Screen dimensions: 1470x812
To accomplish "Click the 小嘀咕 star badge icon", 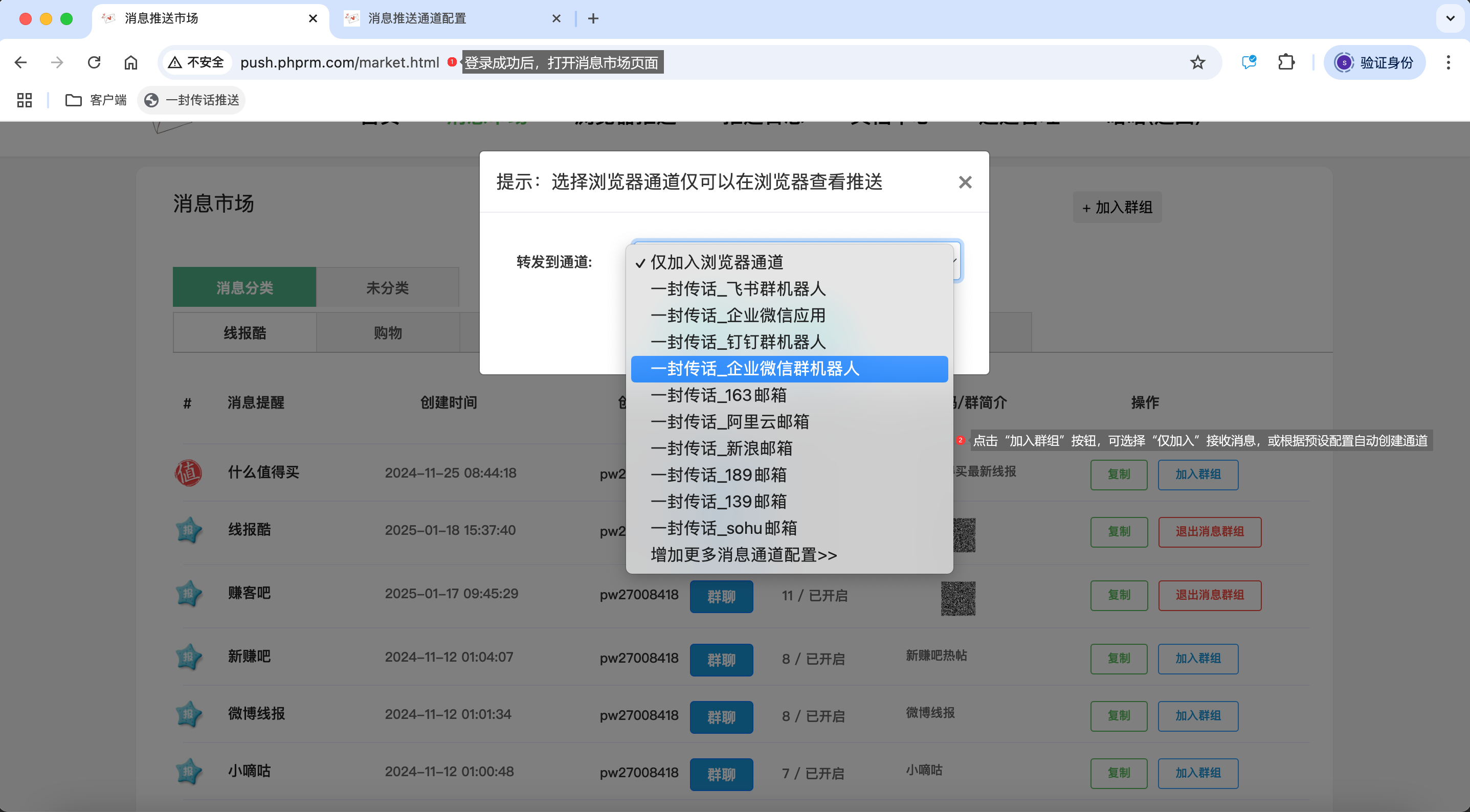I will tap(188, 772).
